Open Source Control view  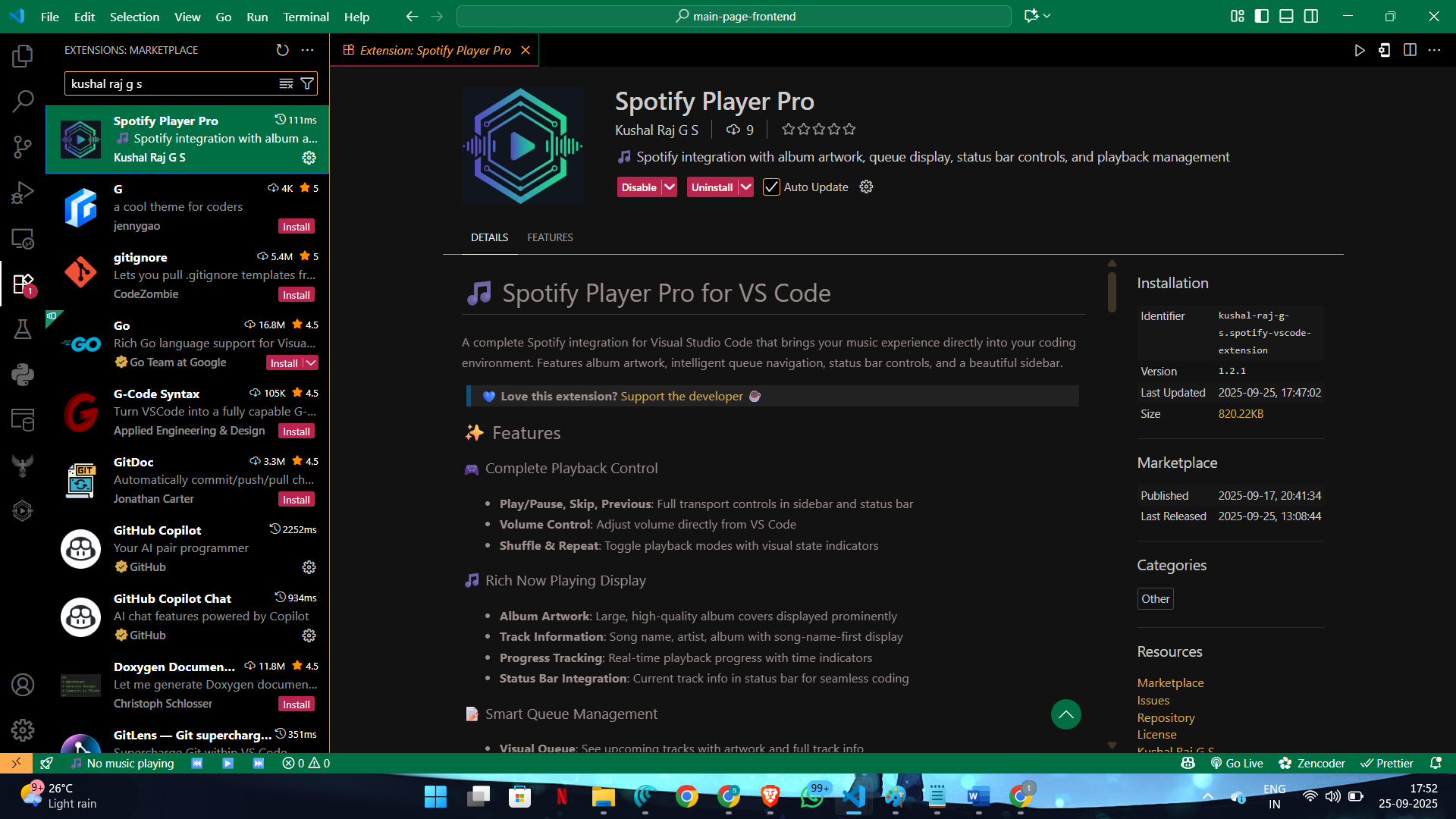23,147
